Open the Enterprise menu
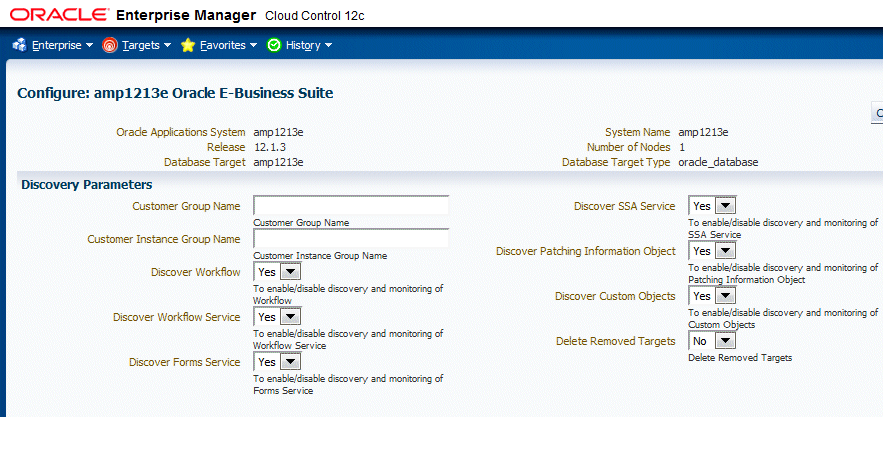Image resolution: width=883 pixels, height=450 pixels. pos(62,45)
